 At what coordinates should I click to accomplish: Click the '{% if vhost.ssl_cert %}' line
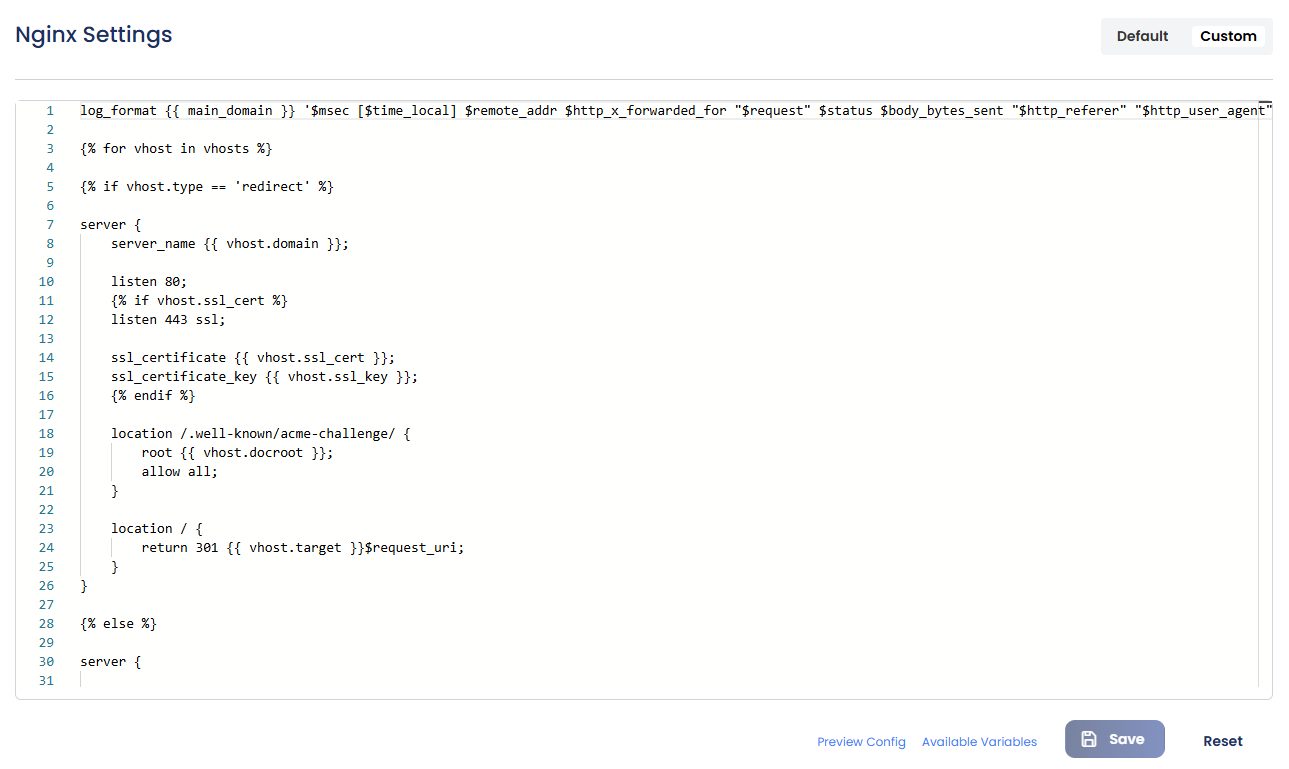coord(199,300)
